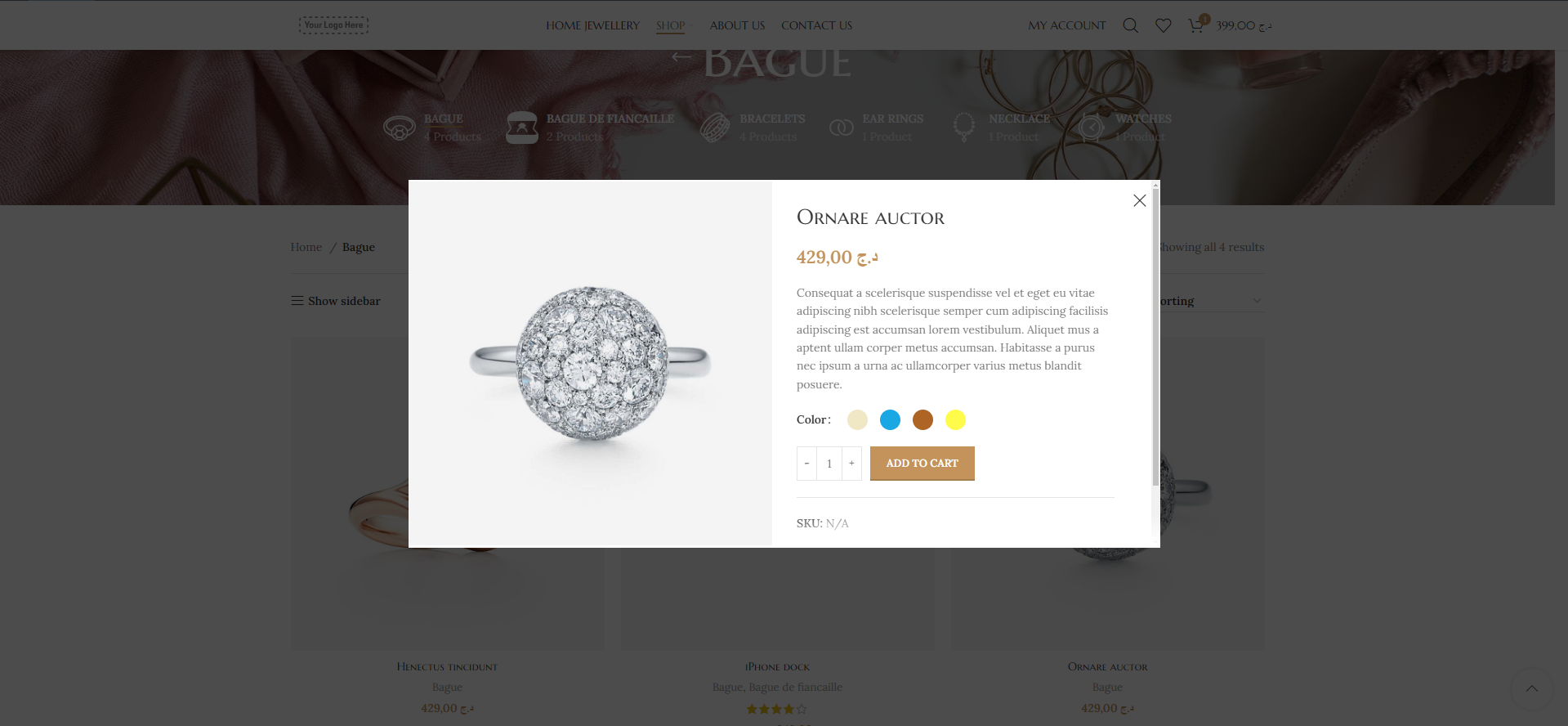Image resolution: width=1568 pixels, height=726 pixels.
Task: Click the back arrow beside Bague title
Action: [x=681, y=57]
